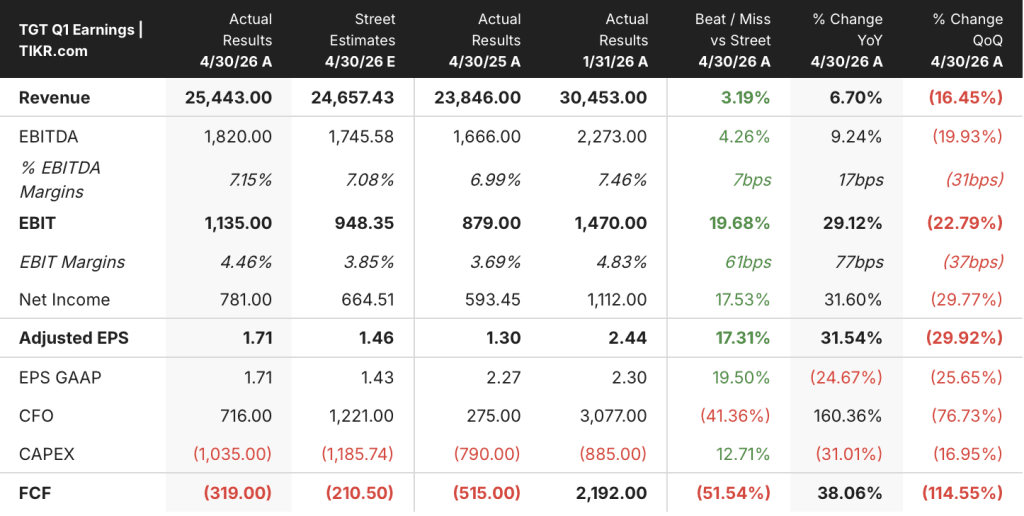
Task: Select FCF QoQ change (114.55%)
Action: (x=962, y=493)
